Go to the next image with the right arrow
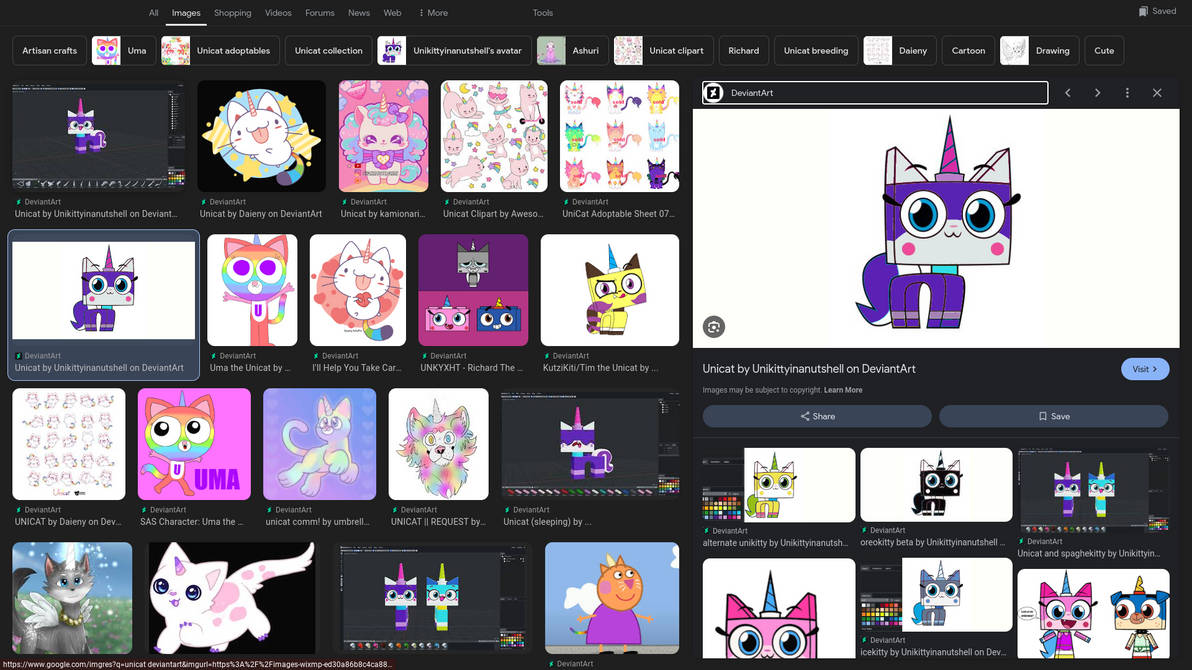This screenshot has width=1192, height=670. (1097, 92)
